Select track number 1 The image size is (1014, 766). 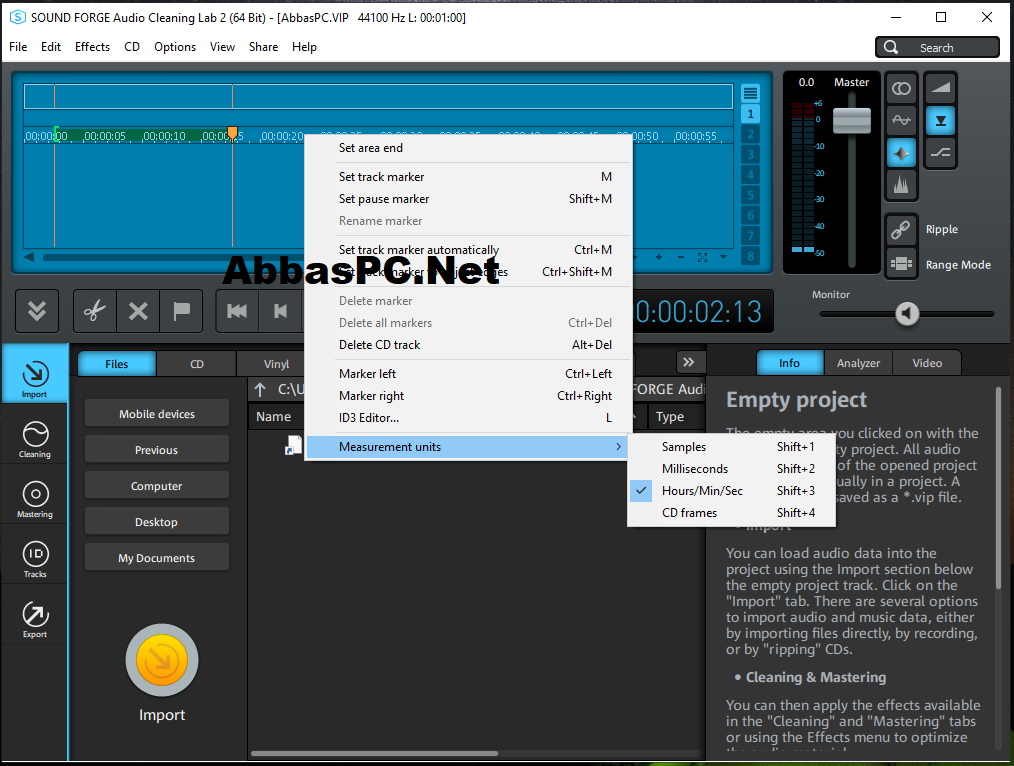coord(750,114)
